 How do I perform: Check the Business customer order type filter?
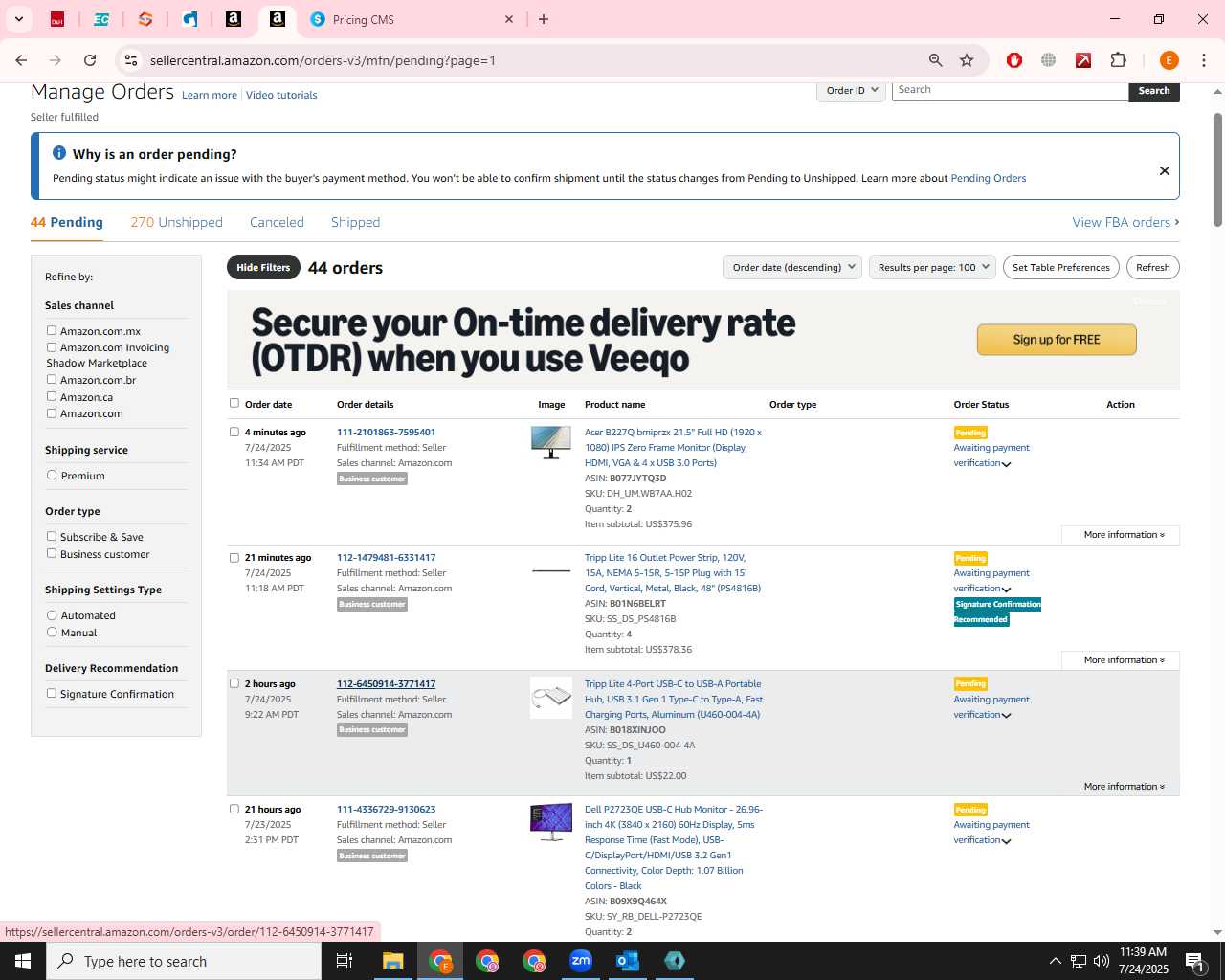pos(52,553)
